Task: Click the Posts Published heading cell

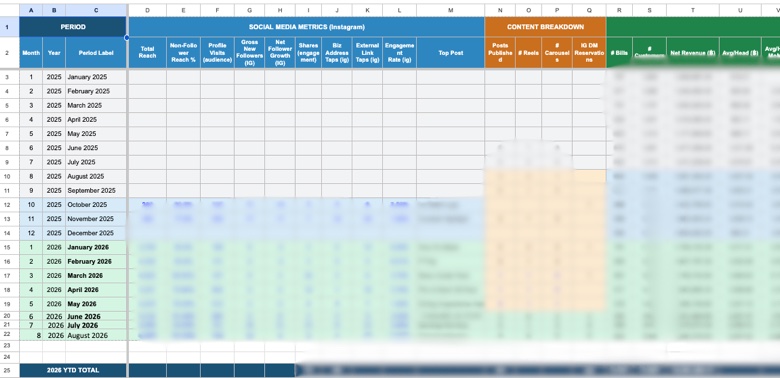Action: [500, 53]
